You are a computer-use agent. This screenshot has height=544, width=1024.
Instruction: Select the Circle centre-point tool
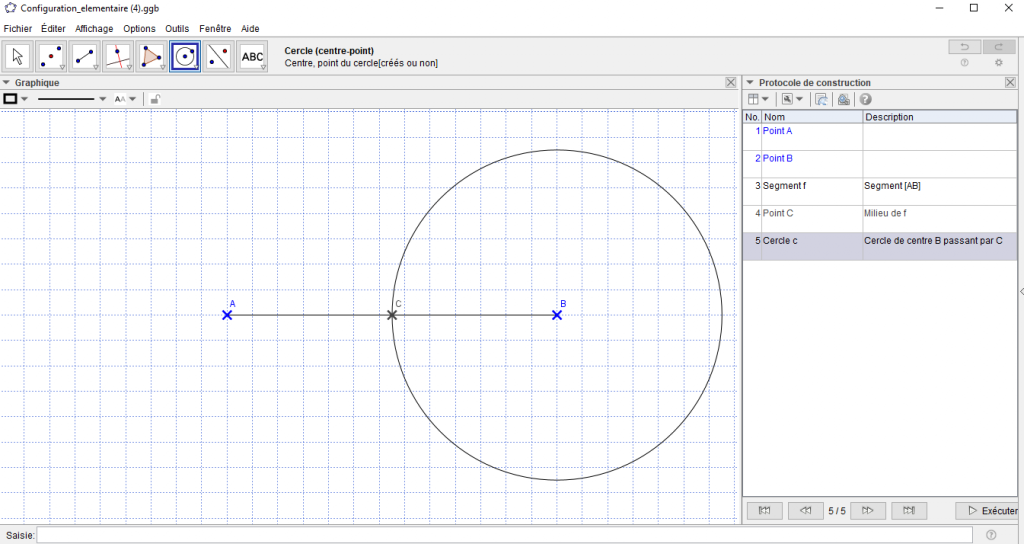pos(184,56)
